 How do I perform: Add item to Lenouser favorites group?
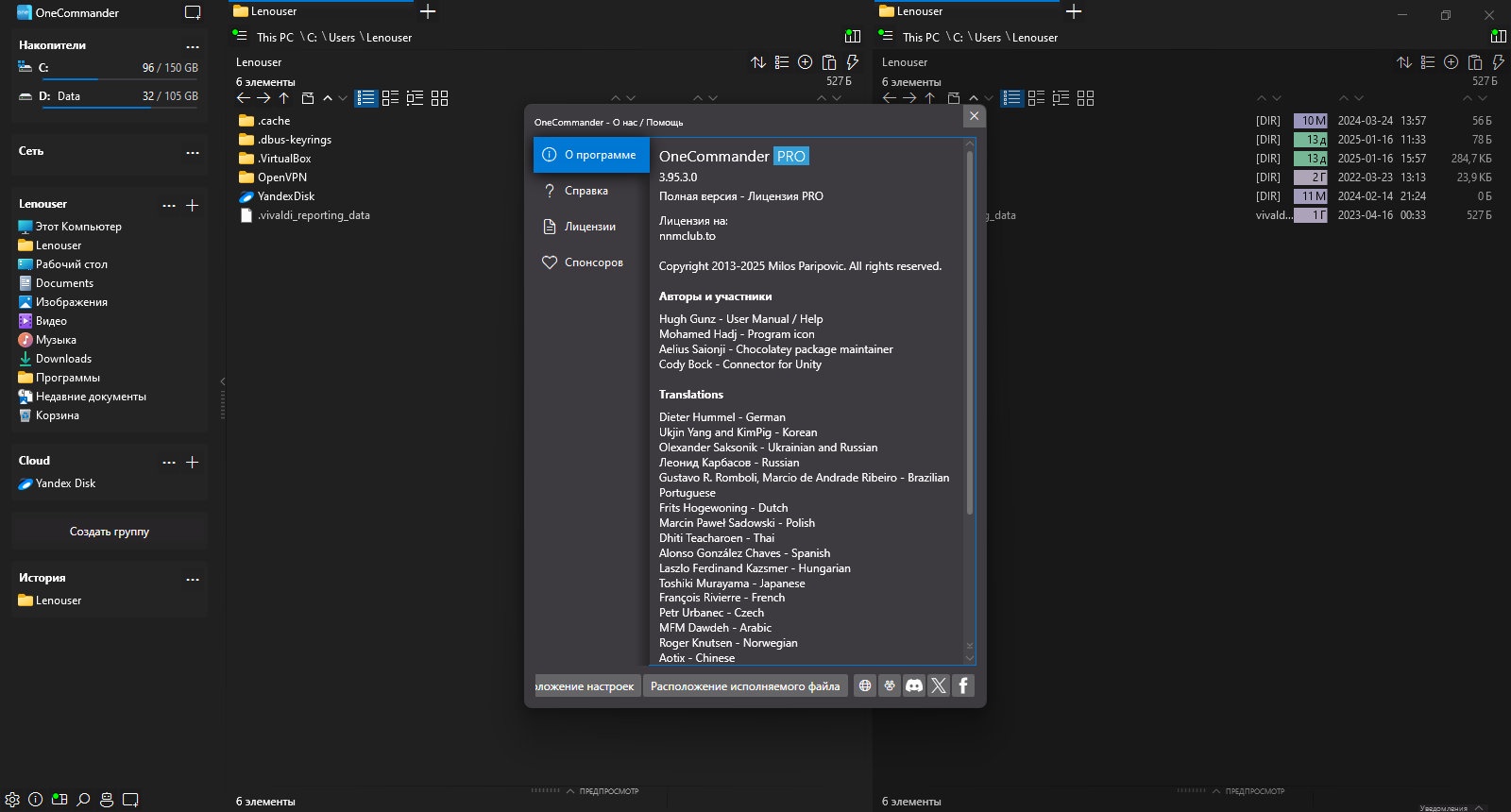pyautogui.click(x=193, y=205)
